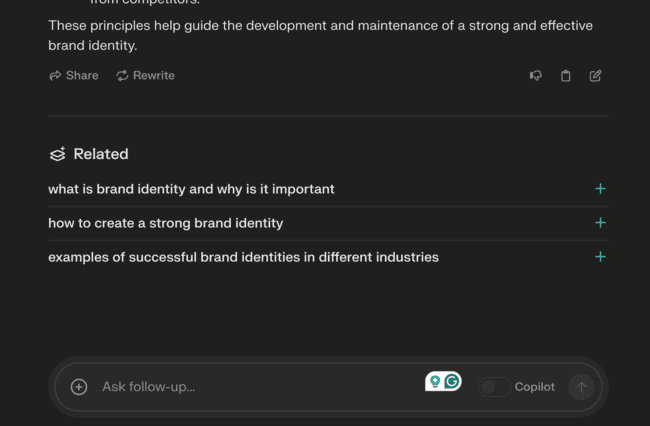Click the attach plus-circle icon in input bar

tap(79, 387)
